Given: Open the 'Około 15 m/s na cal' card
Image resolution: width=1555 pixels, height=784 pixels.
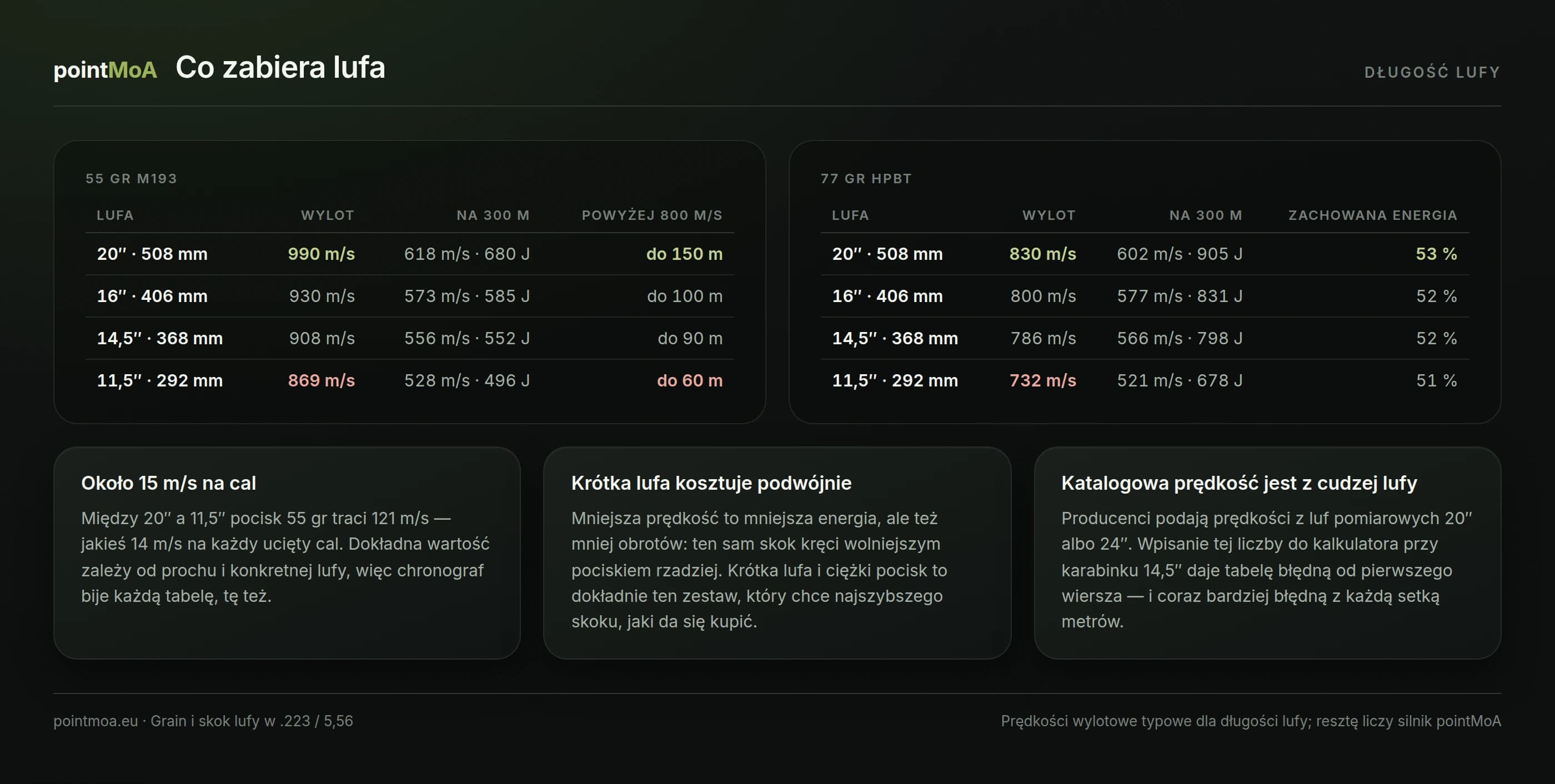Looking at the screenshot, I should click(x=287, y=553).
